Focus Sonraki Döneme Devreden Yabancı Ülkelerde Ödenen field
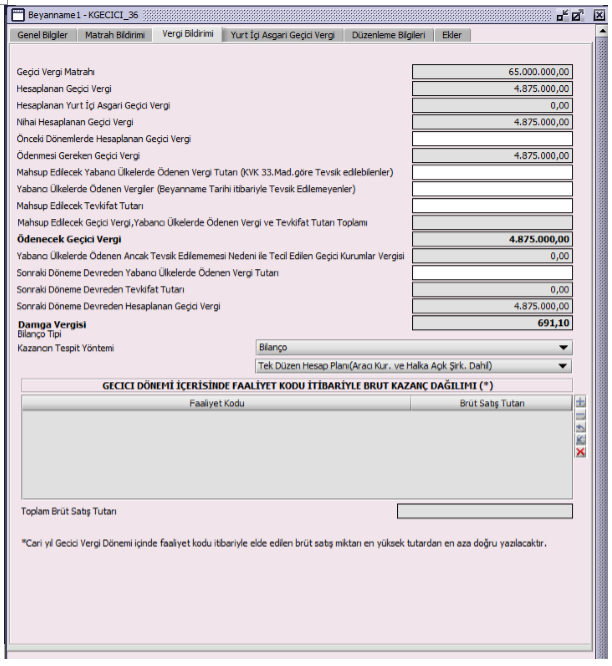 point(492,273)
